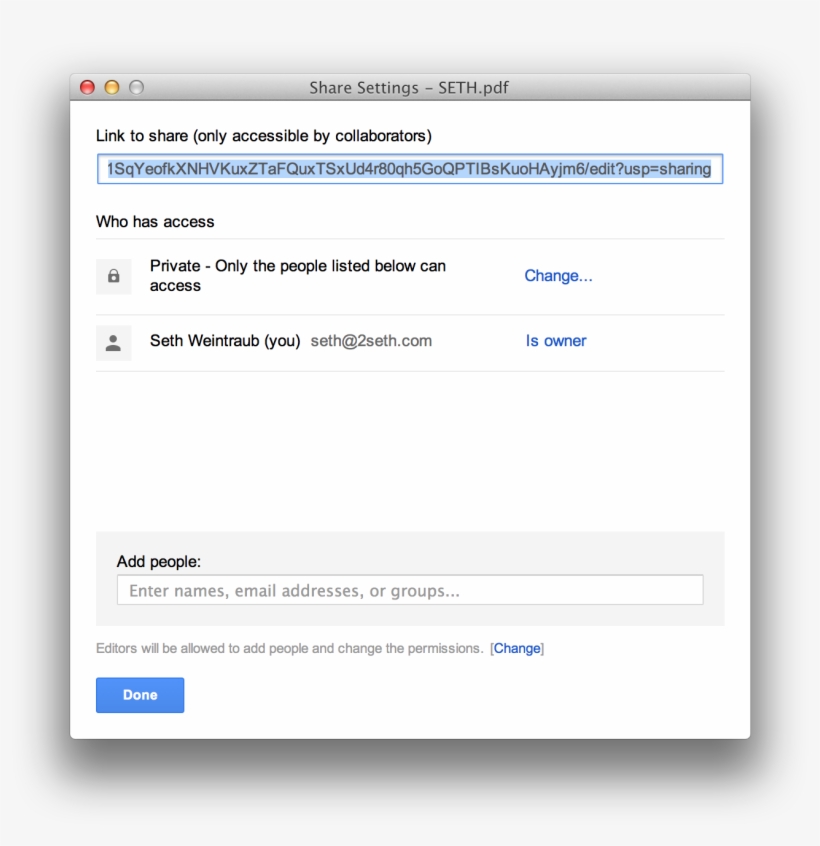Image resolution: width=820 pixels, height=846 pixels.
Task: Click the green zoom button
Action: click(x=134, y=87)
